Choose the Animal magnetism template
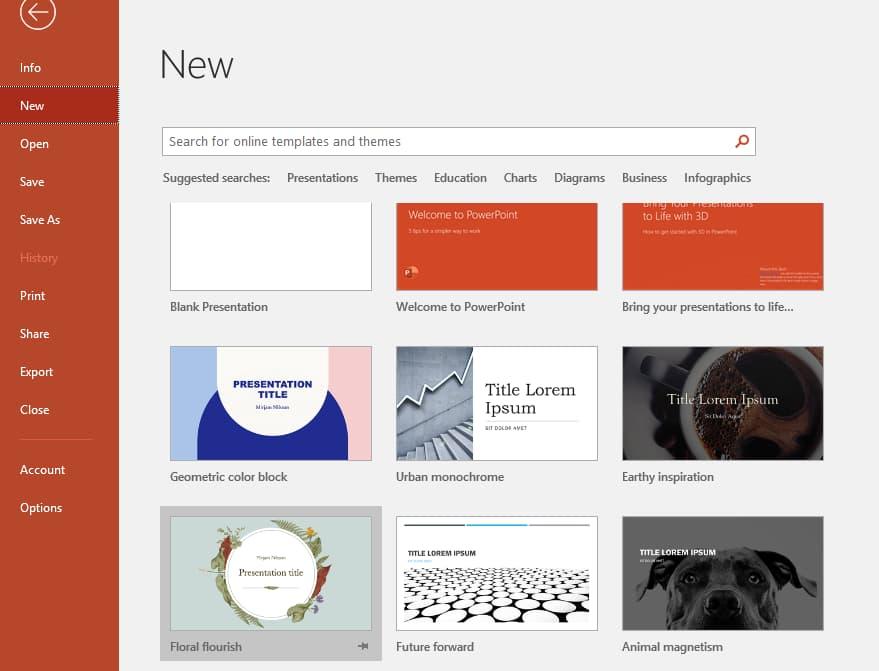 [722, 573]
